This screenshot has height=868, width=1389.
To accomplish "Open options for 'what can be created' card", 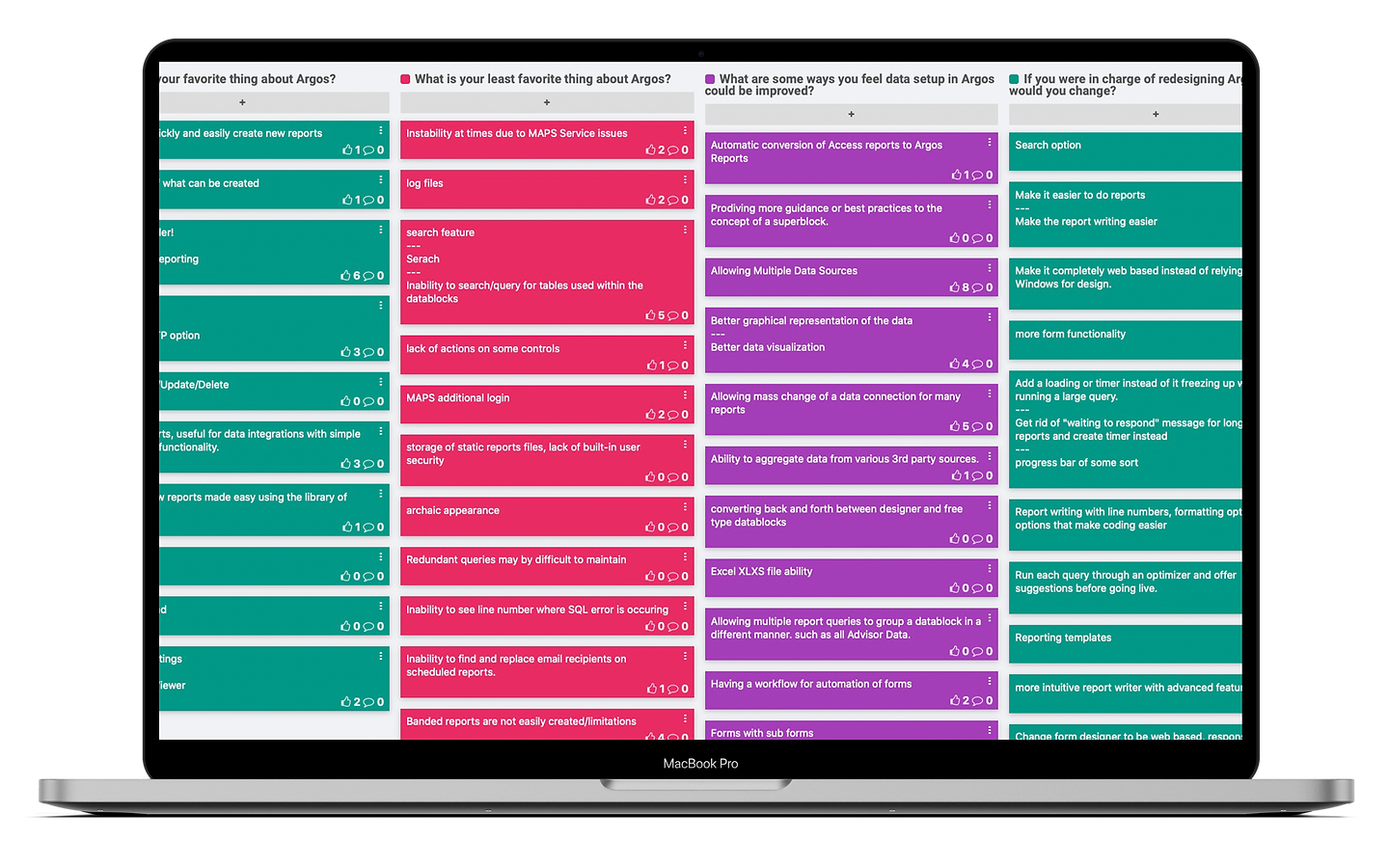I will [x=381, y=179].
